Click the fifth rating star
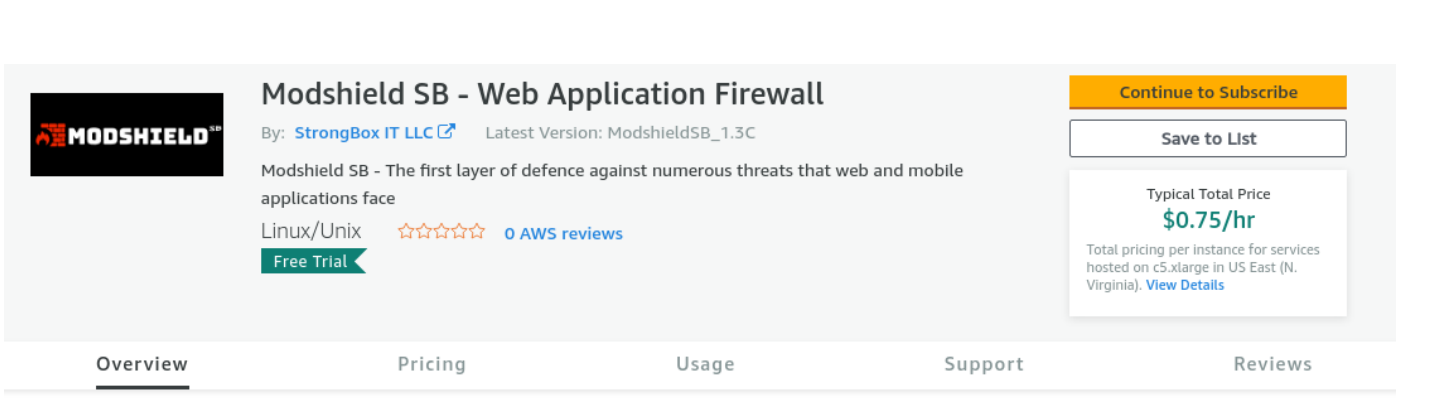Screen dimensions: 1431x407 477,232
